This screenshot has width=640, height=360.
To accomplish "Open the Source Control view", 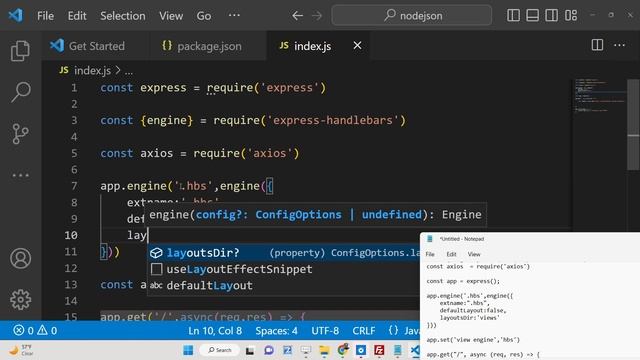I will click(20, 133).
